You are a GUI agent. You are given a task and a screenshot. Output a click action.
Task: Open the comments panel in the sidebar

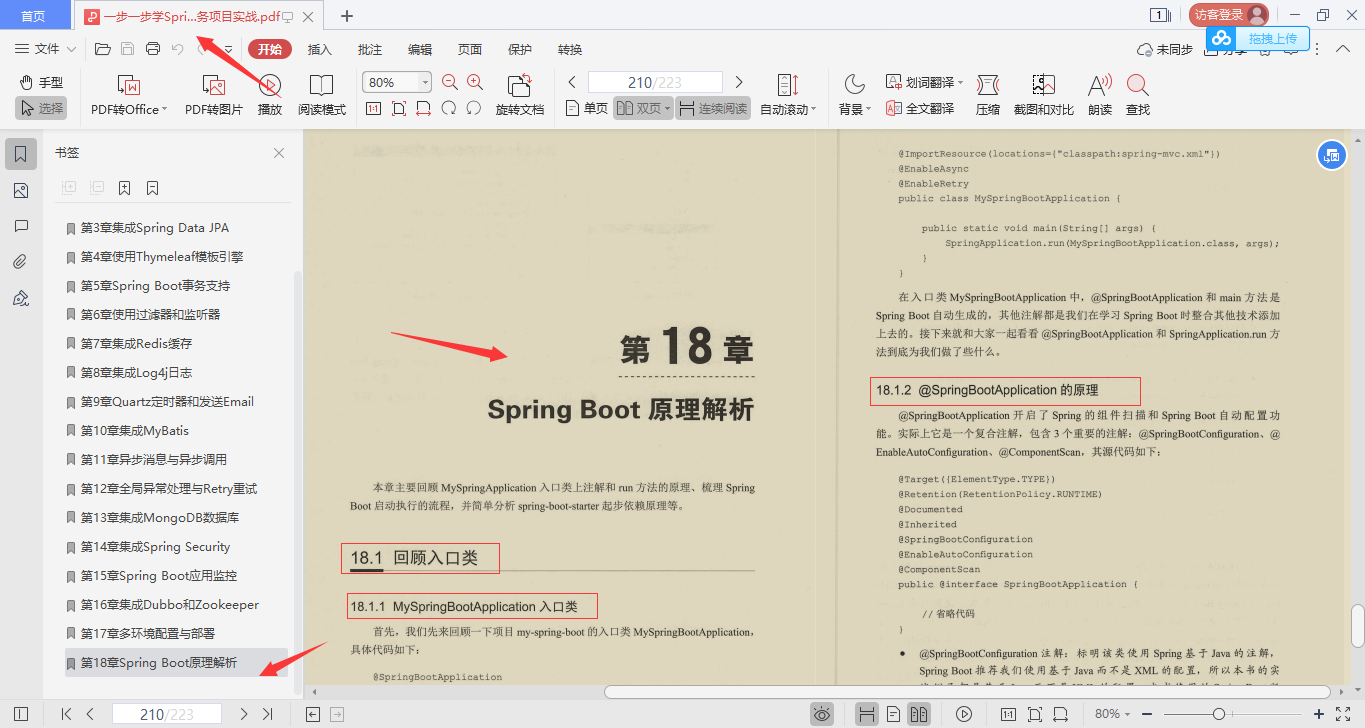point(21,227)
